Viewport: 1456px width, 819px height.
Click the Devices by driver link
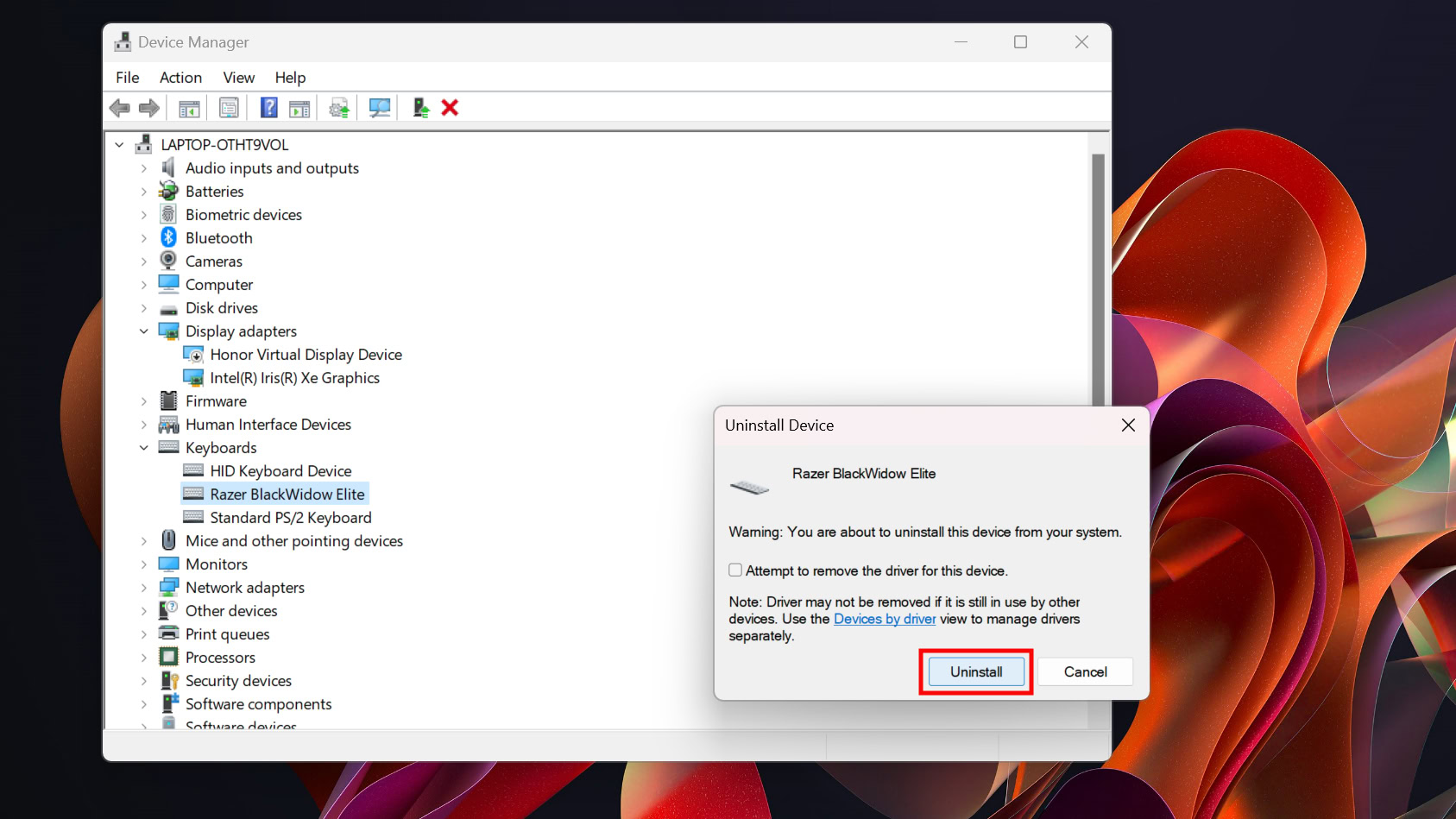coord(885,619)
